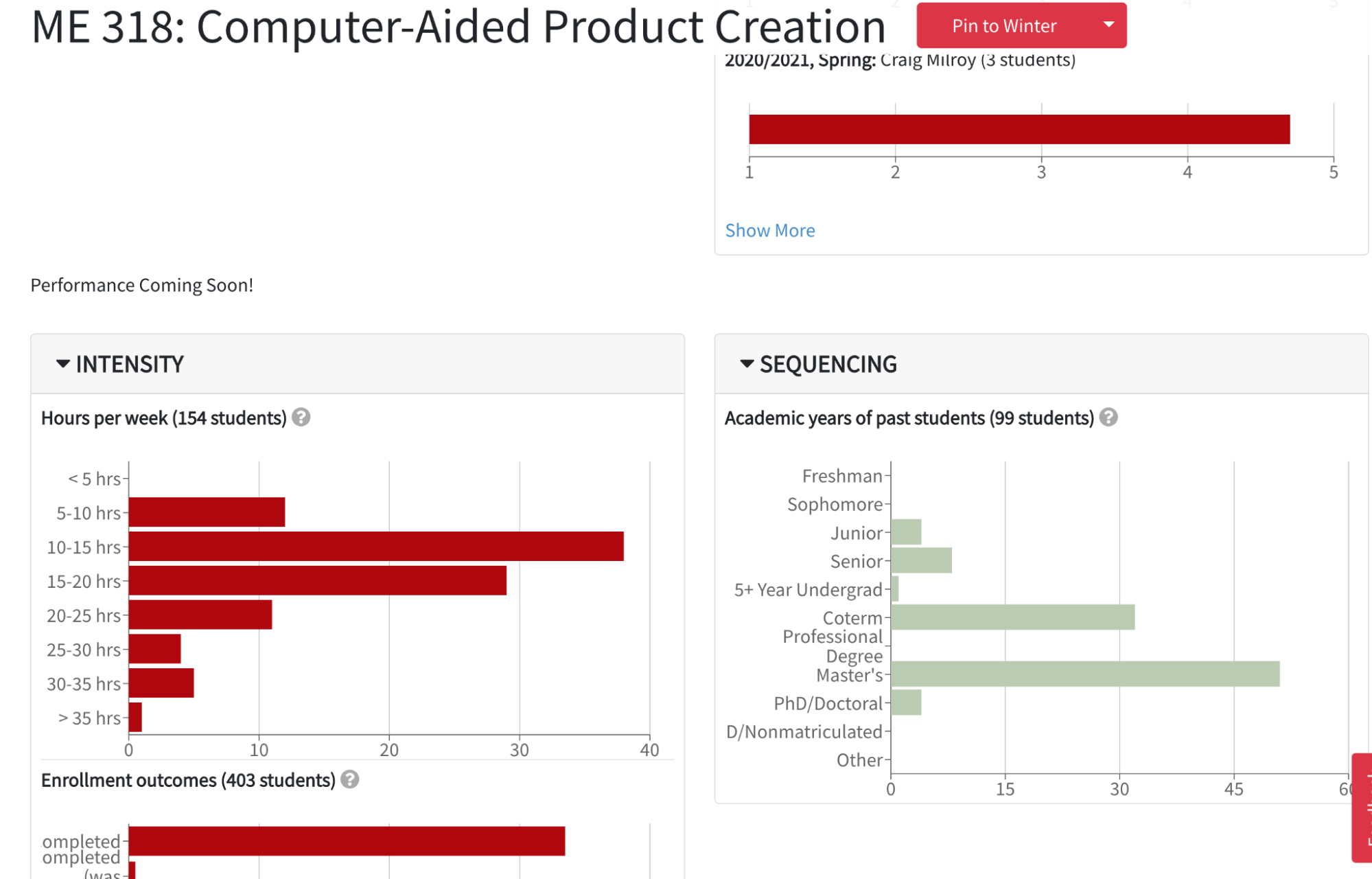
Task: Collapse the SEQUENCING section triangle
Action: click(x=747, y=364)
